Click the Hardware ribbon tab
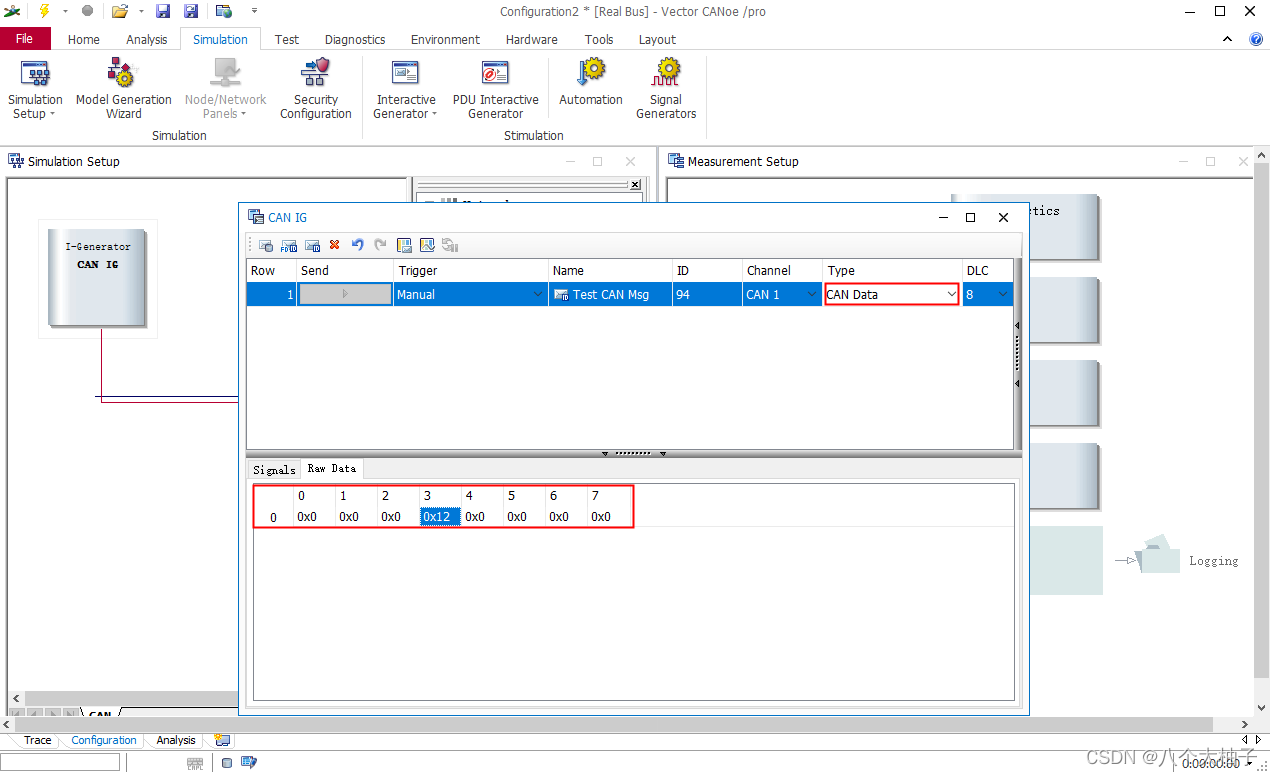The width and height of the screenshot is (1272, 777). [532, 39]
